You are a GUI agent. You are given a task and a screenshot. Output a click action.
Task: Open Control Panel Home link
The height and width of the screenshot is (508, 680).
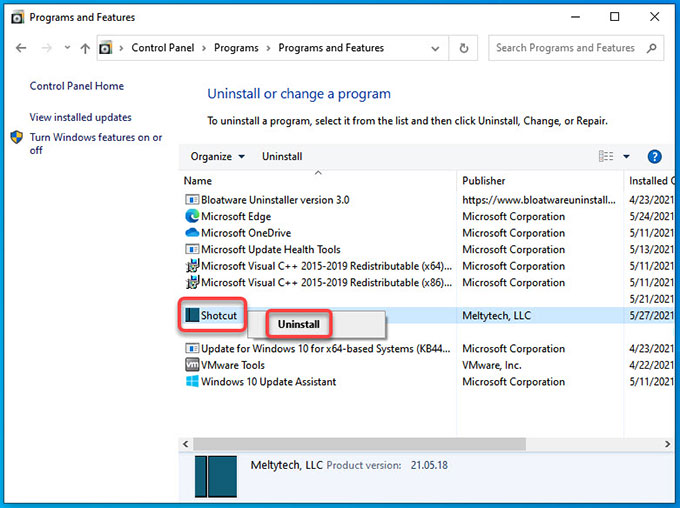coord(77,86)
